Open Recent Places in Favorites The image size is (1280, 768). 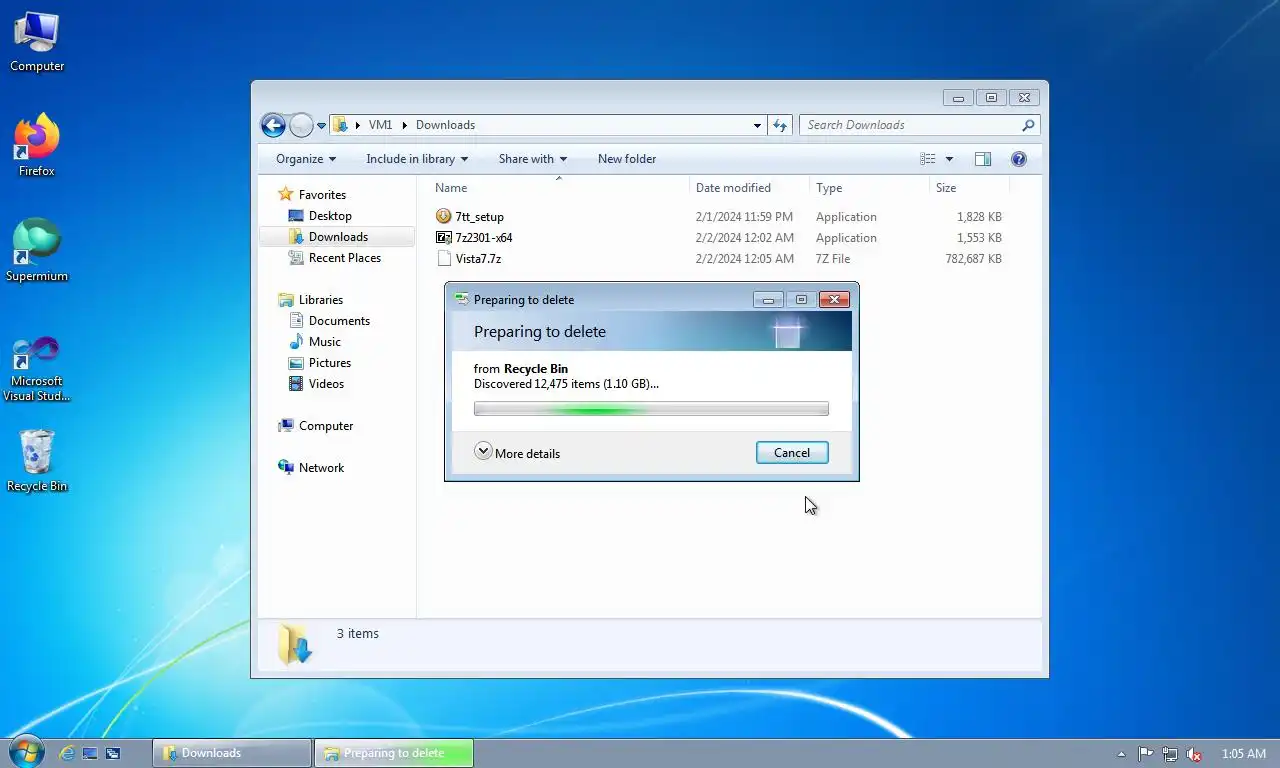[345, 258]
